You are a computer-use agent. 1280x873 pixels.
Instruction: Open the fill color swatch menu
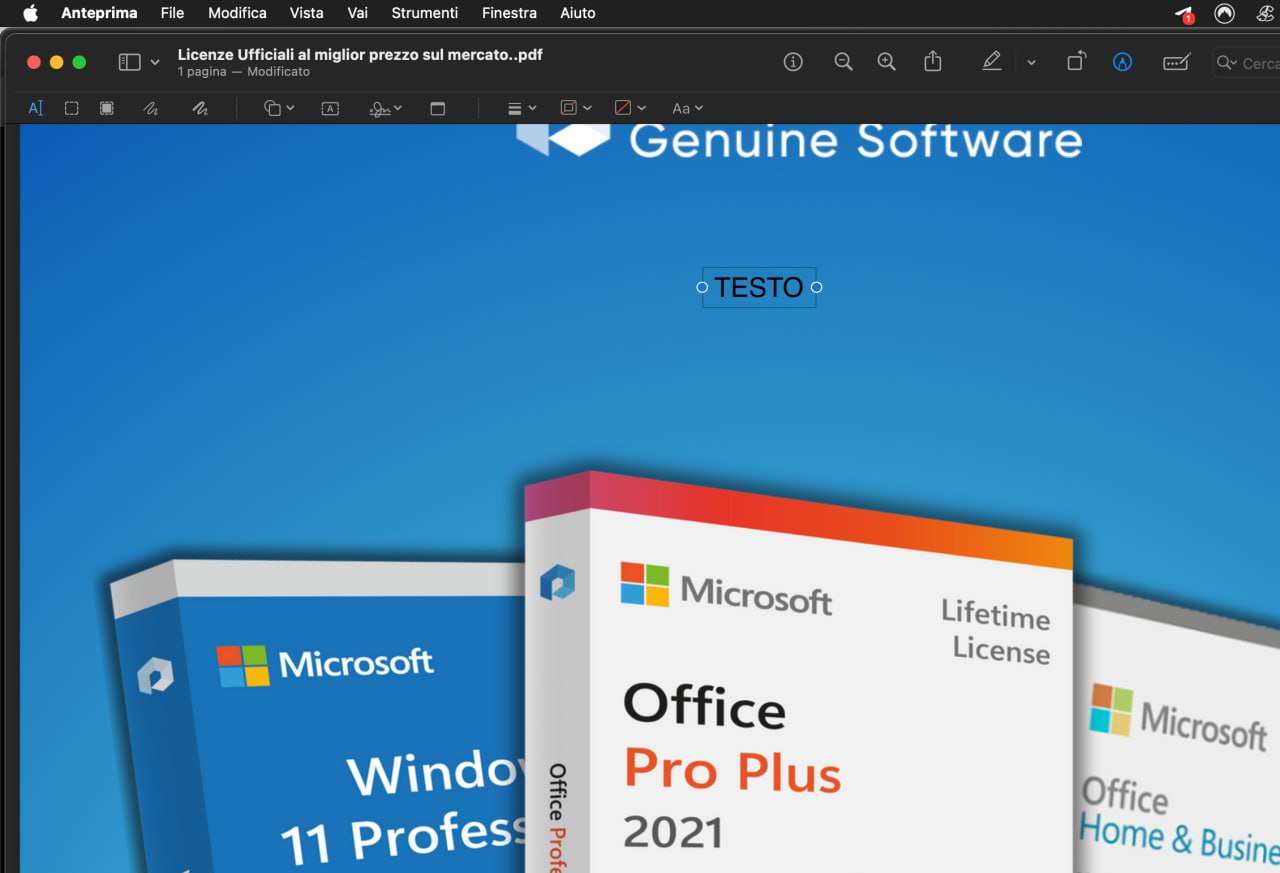point(630,108)
